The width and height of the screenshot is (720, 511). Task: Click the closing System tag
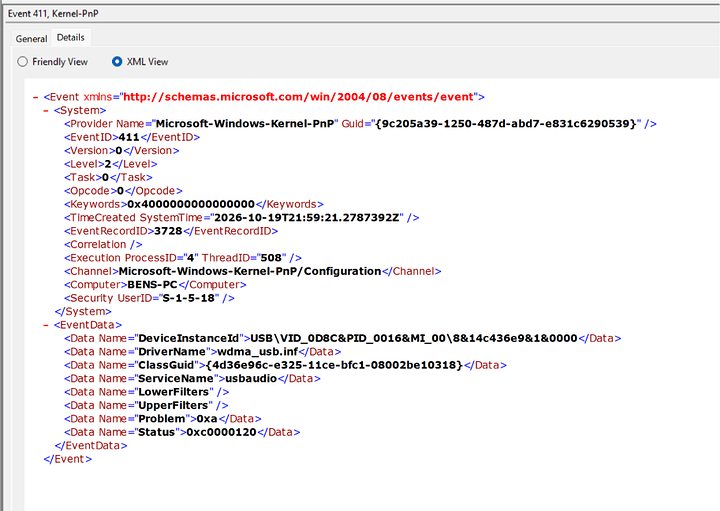click(x=83, y=311)
